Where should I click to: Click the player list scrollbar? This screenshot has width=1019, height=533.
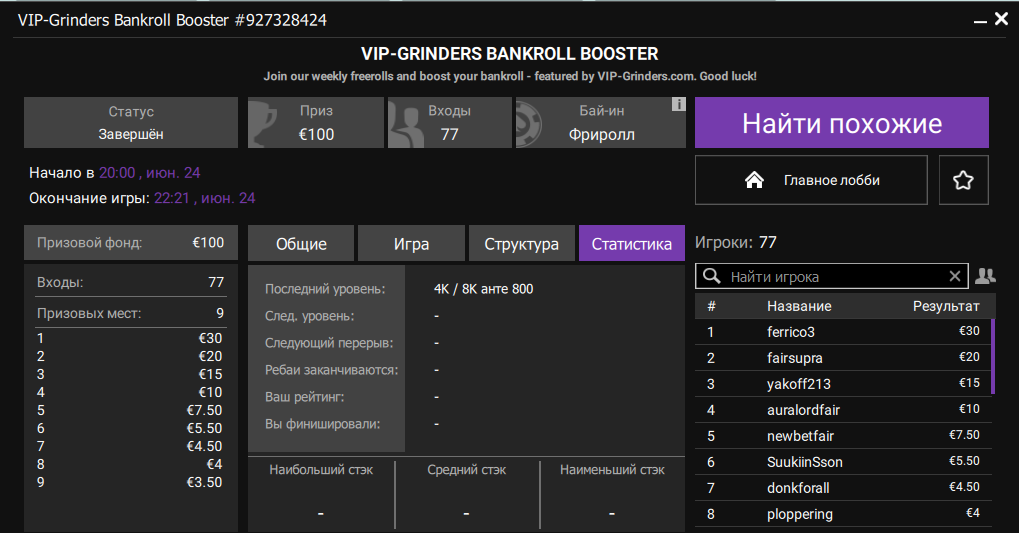pos(993,356)
